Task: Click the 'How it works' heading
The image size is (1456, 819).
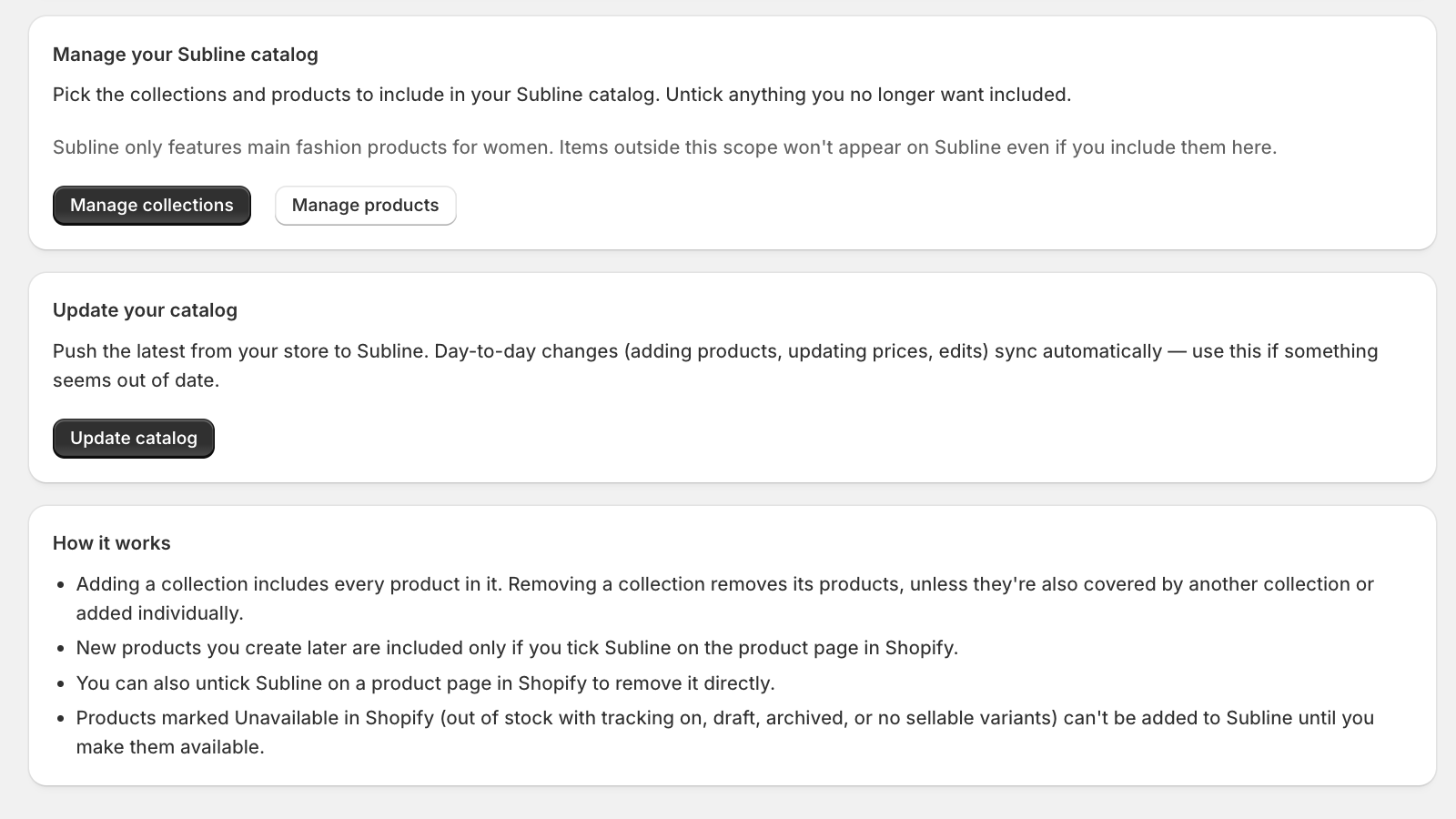Action: point(112,543)
